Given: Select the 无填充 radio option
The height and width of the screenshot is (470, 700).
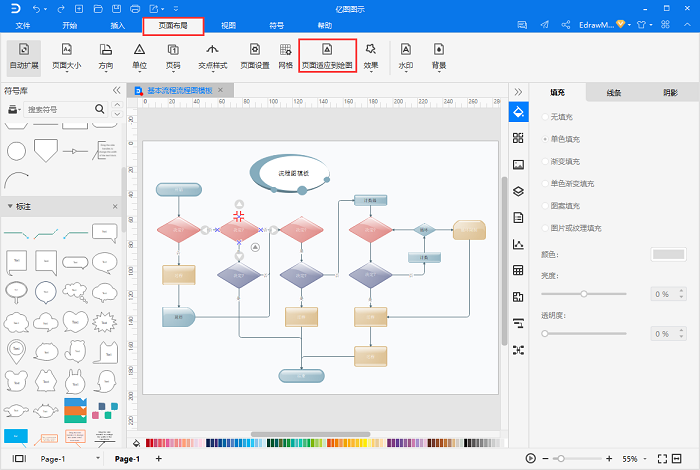Looking at the screenshot, I should point(545,115).
